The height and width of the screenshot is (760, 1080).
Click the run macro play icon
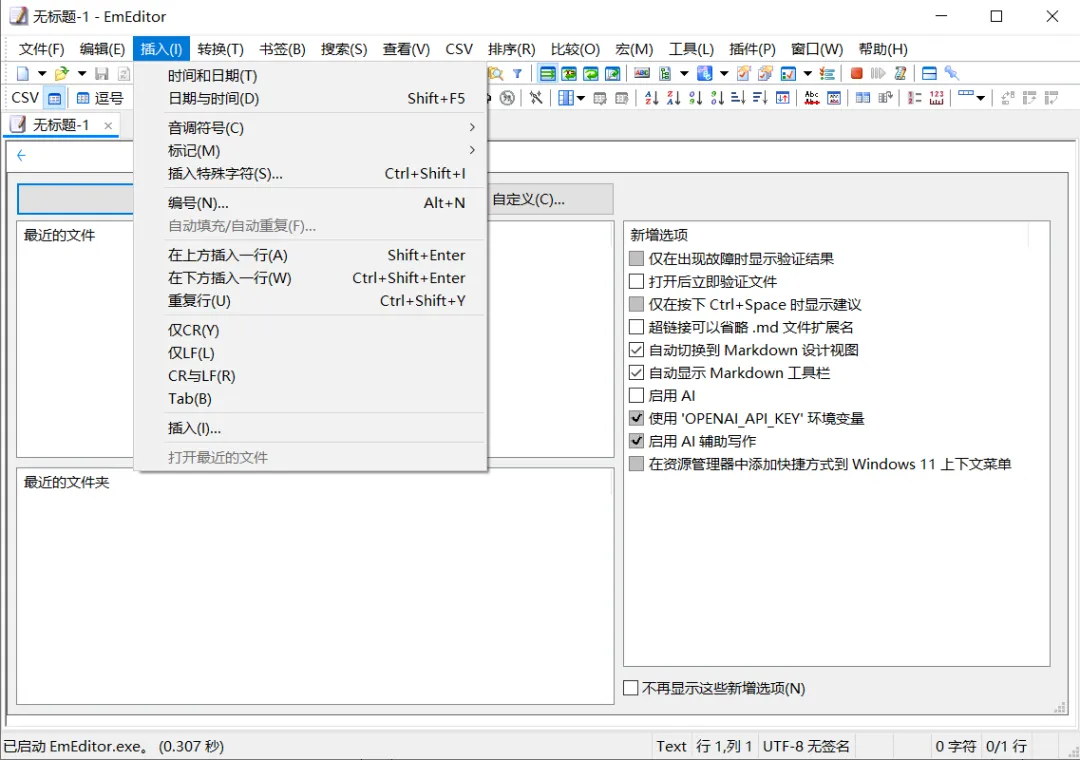click(x=878, y=73)
